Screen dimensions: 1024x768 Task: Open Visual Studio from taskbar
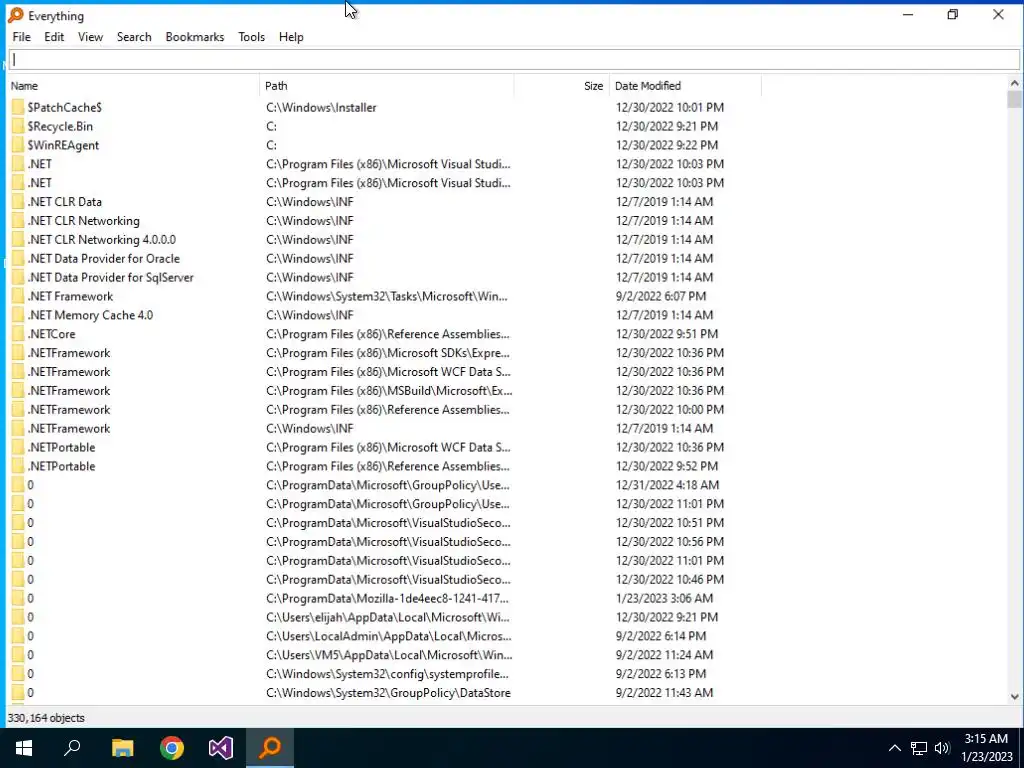tap(221, 748)
